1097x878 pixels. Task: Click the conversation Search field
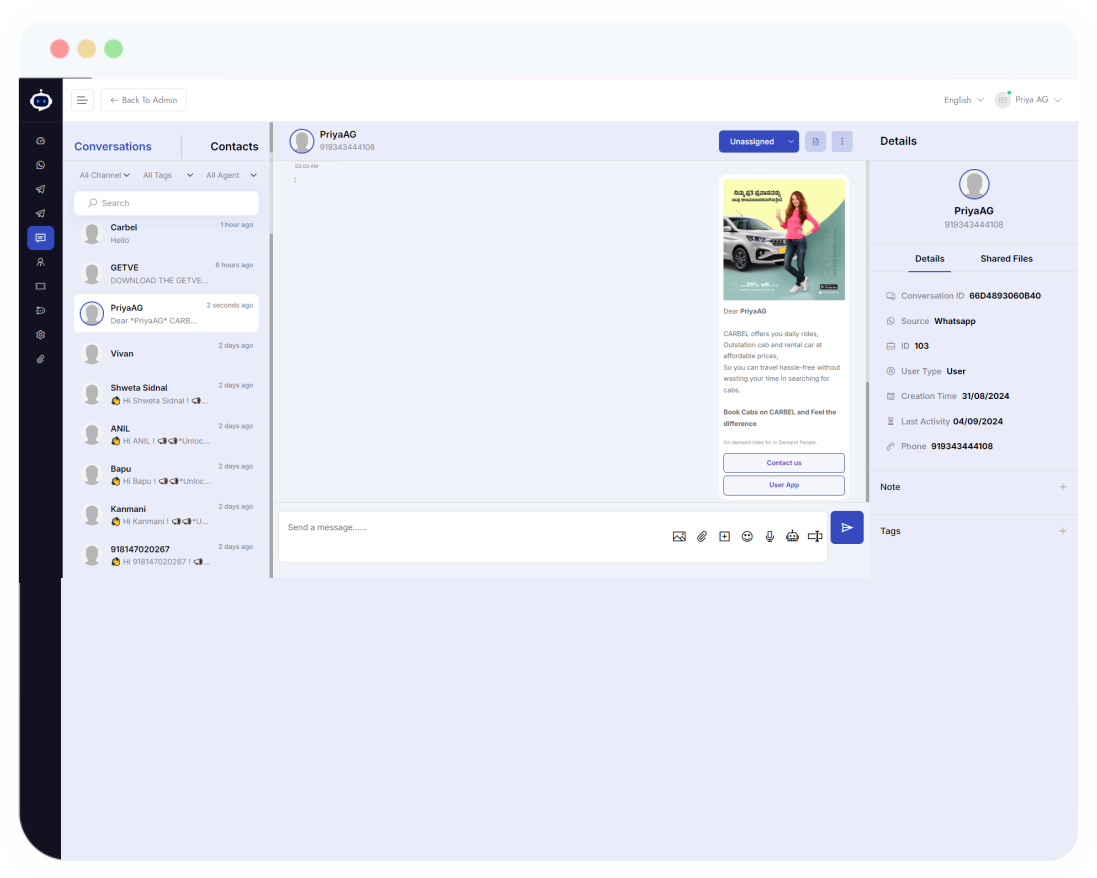click(x=166, y=203)
